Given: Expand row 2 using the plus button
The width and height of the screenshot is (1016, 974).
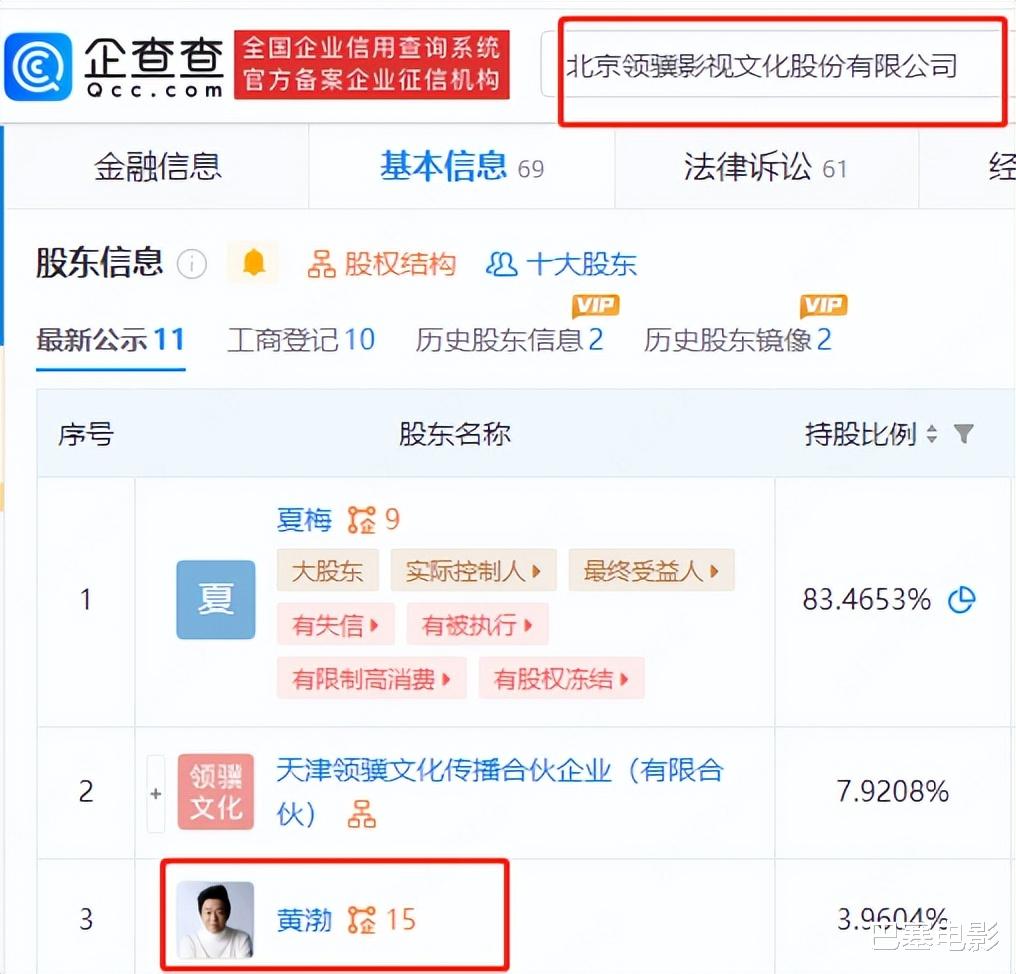Looking at the screenshot, I should [x=156, y=793].
